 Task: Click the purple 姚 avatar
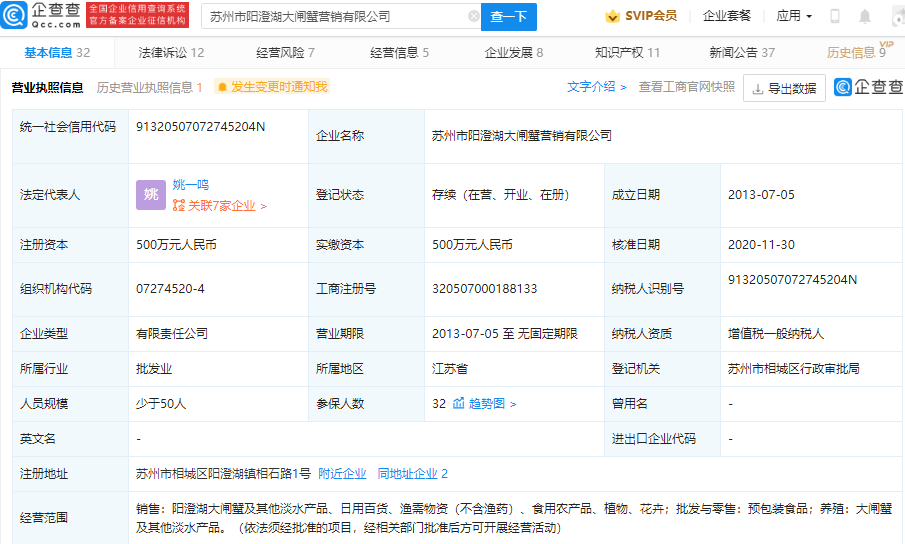coord(151,194)
